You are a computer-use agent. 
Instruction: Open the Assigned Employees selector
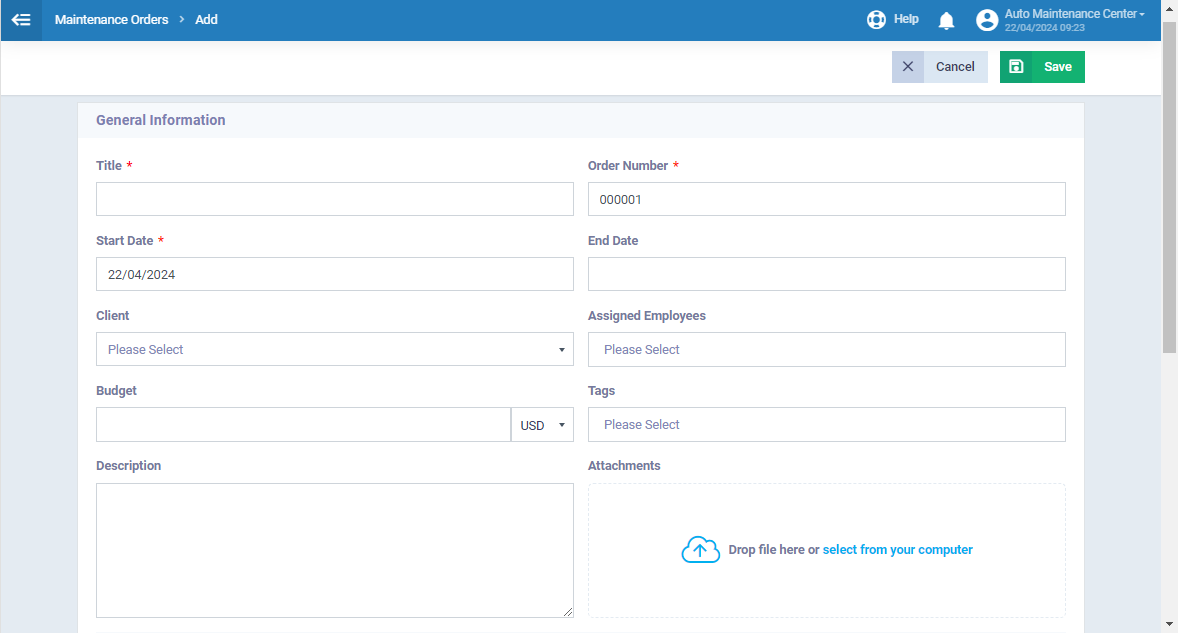(x=826, y=349)
